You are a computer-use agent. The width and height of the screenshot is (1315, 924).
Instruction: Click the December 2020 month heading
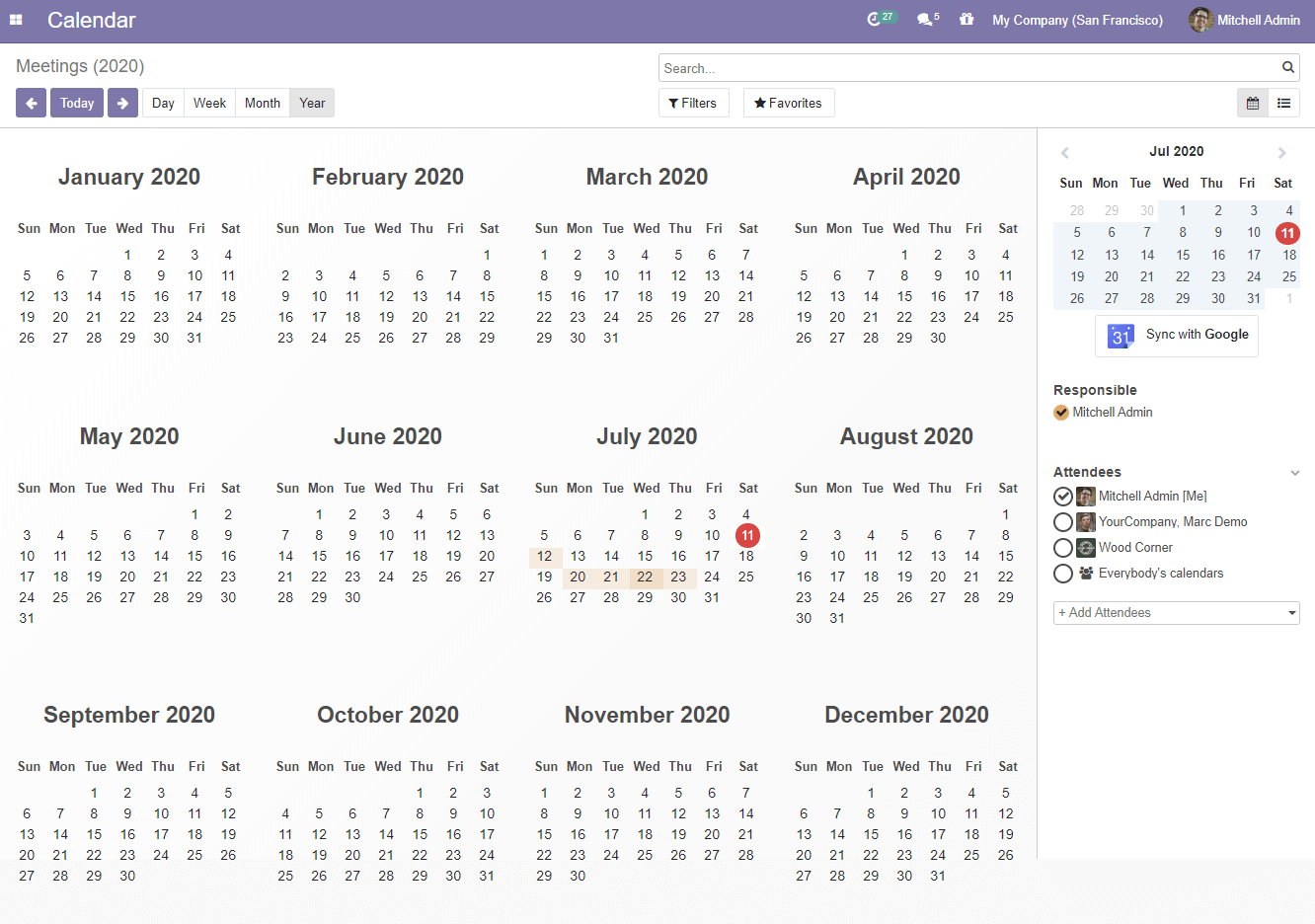906,715
